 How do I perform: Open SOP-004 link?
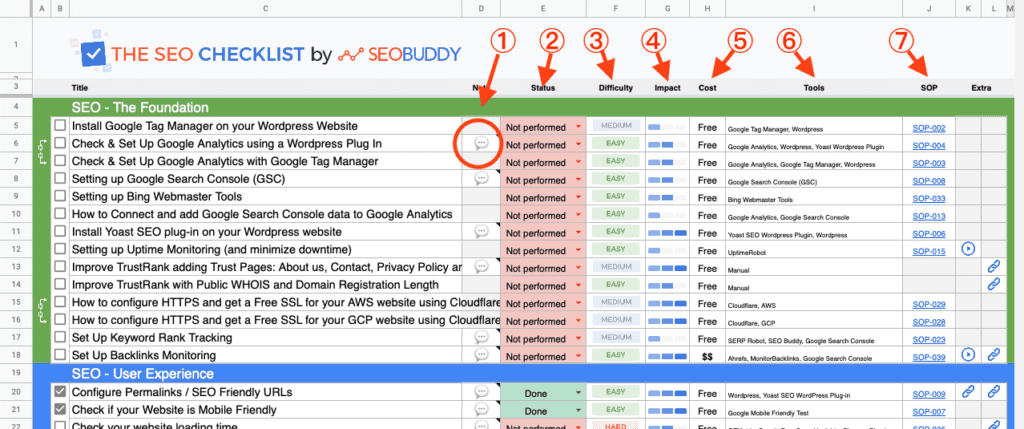(x=929, y=145)
